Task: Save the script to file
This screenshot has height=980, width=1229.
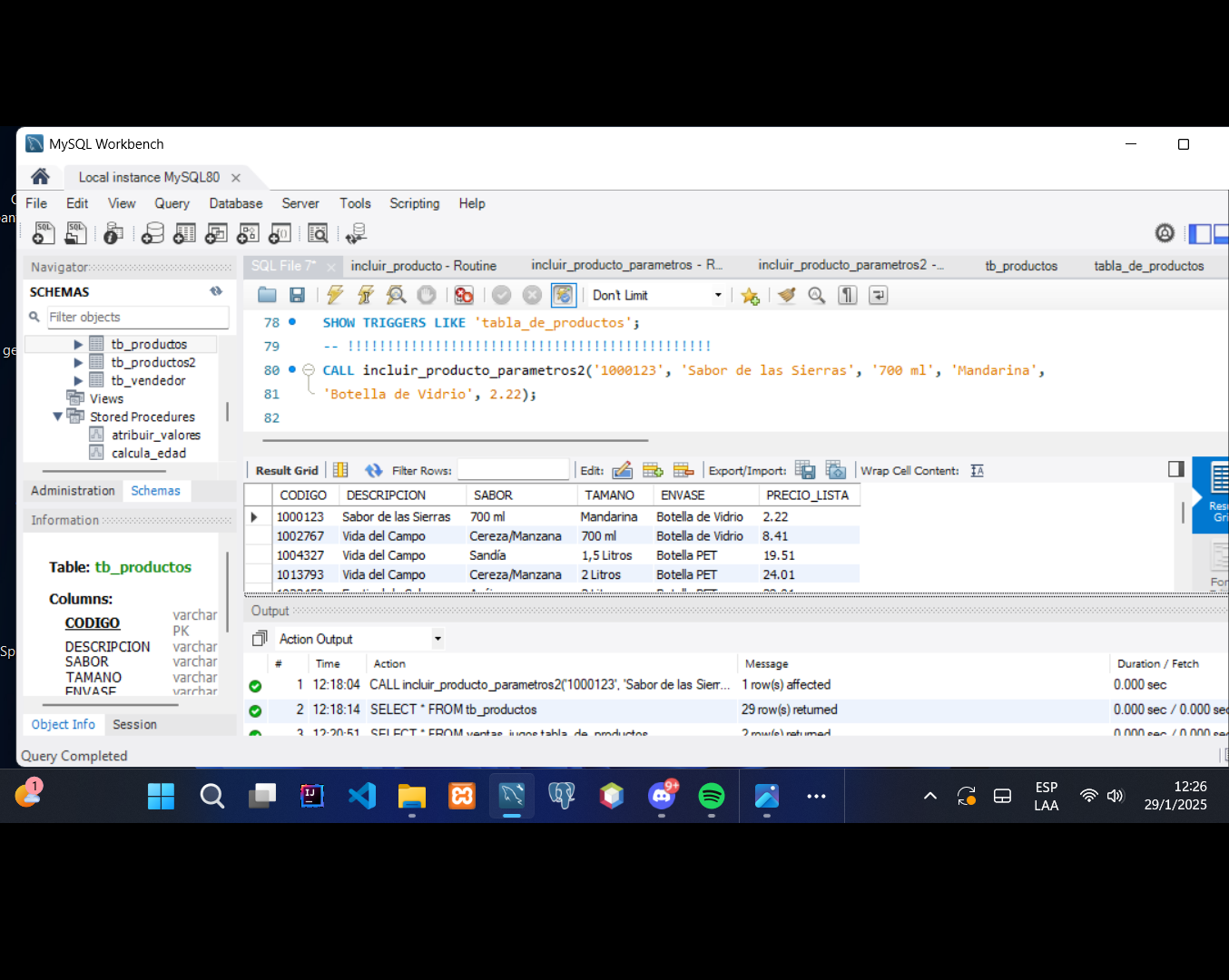Action: (297, 295)
